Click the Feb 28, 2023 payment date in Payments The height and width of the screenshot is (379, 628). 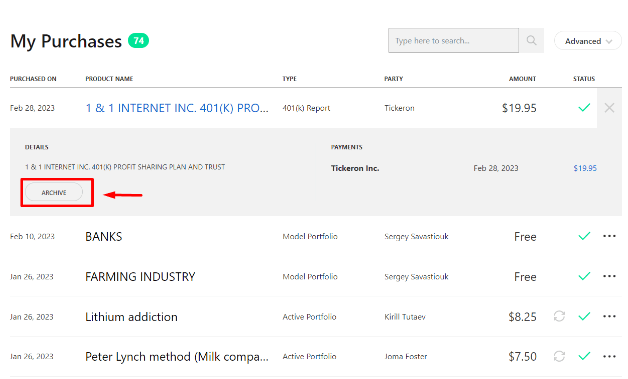496,168
